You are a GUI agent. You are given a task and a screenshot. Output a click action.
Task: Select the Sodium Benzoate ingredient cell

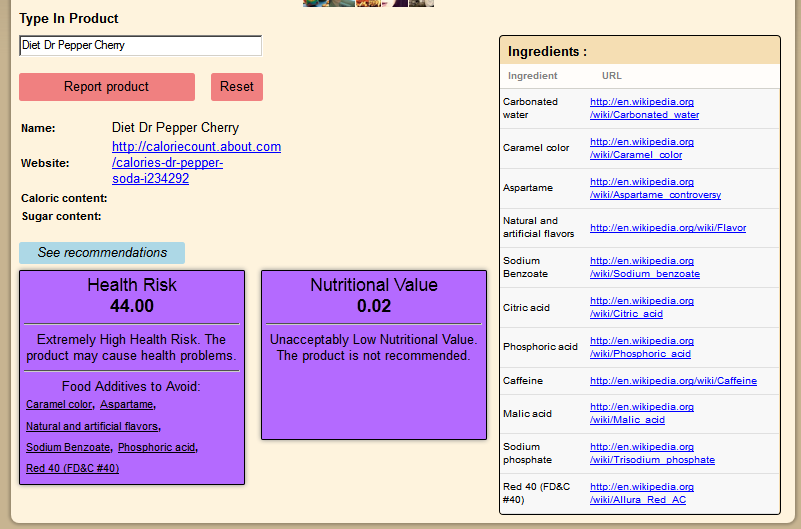[525, 267]
